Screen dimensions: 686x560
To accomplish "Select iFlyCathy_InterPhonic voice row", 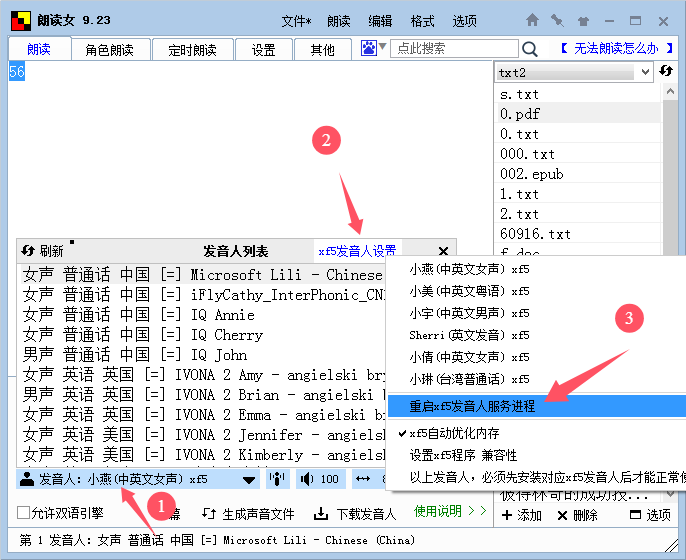I will pos(203,294).
